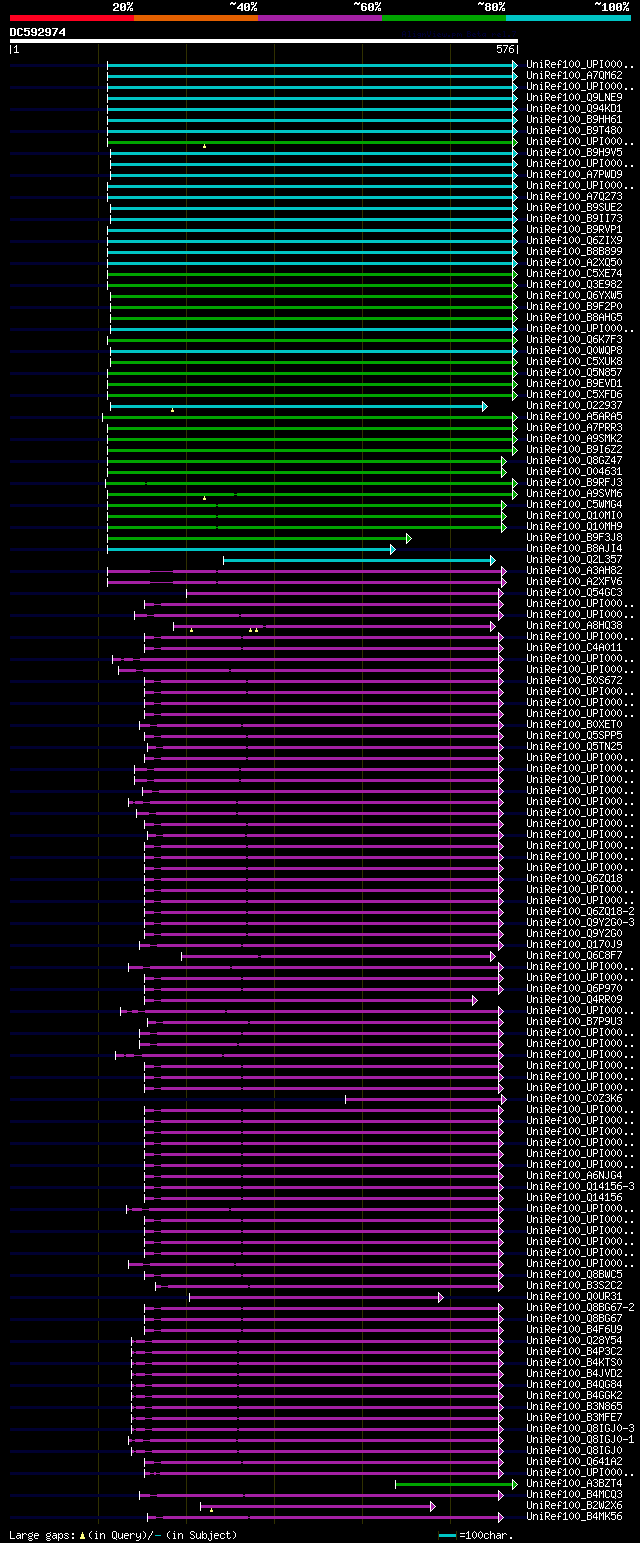Viewport: 640px width, 1543px height.
Task: Click the green ~80% identity legend segment
Action: [444, 18]
